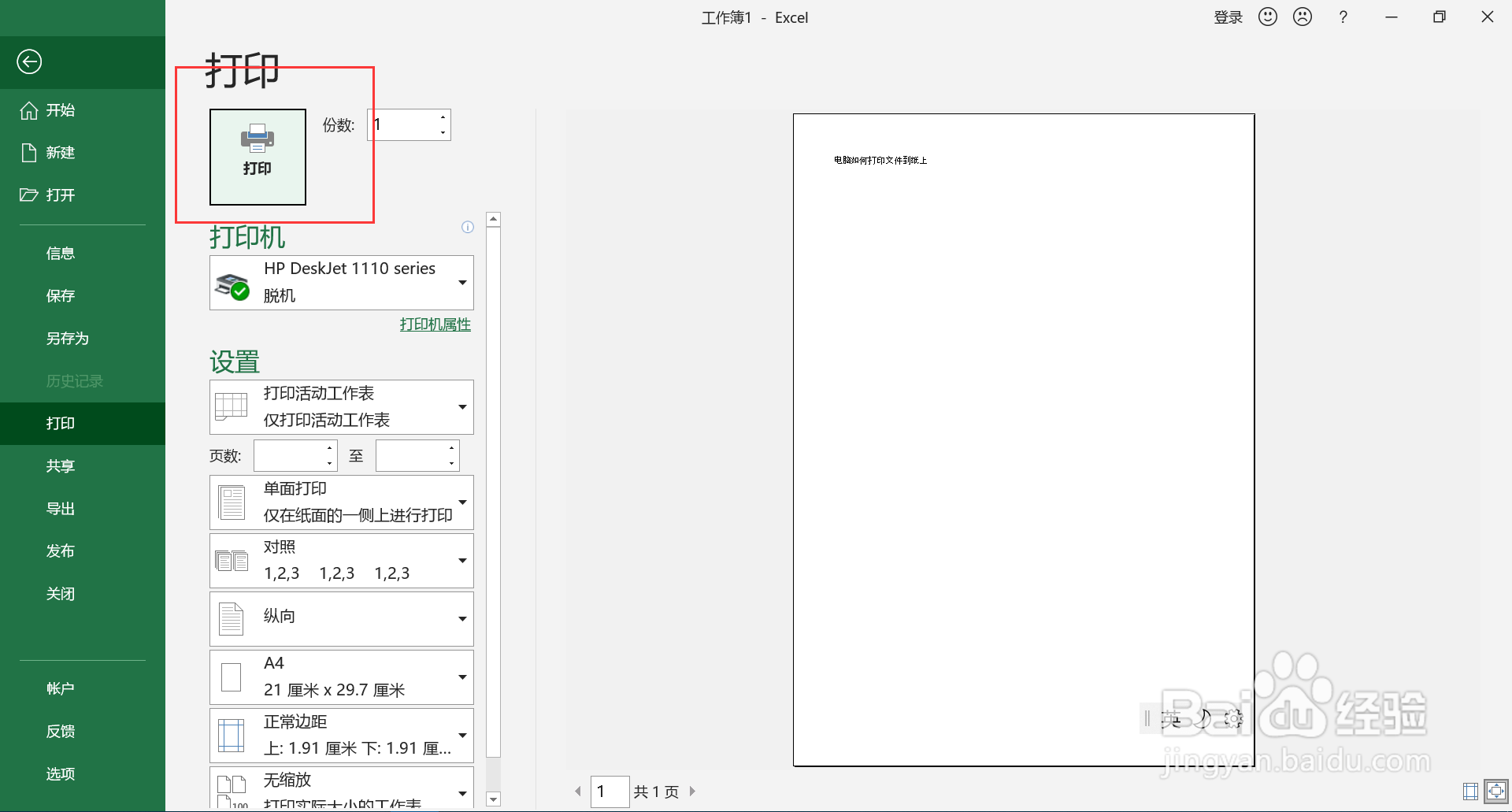Click the settings panel scroll-down arrow
This screenshot has height=812, width=1512.
(x=494, y=799)
